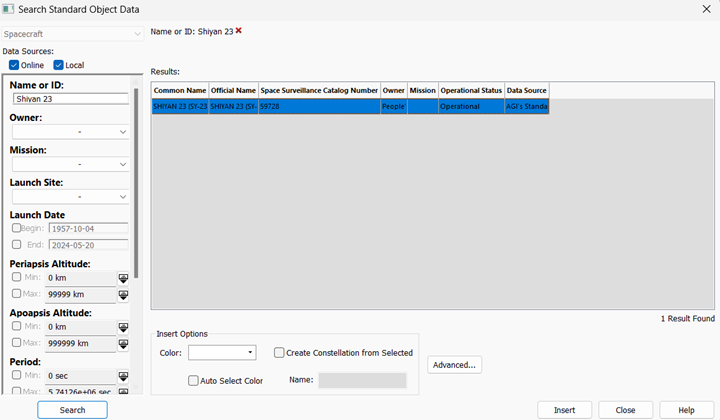Click the Name or ID input field
Image resolution: width=720 pixels, height=420 pixels.
pos(71,99)
